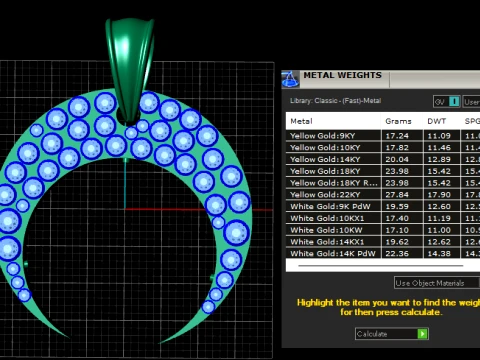Viewport: 480px width, 360px height.
Task: Select the White Gold:14K PdW row
Action: coord(383,253)
